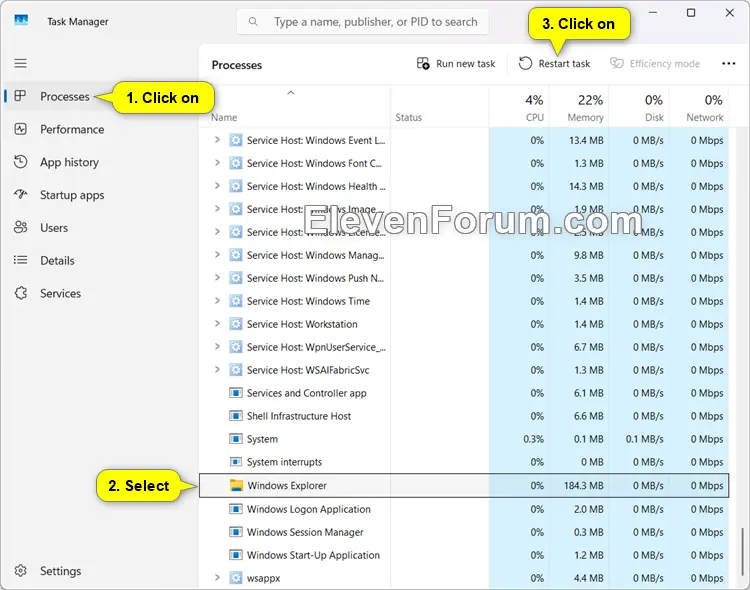Expand Service Host: Windows Push Notifications row
Viewport: 750px width, 590px height.
[217, 278]
